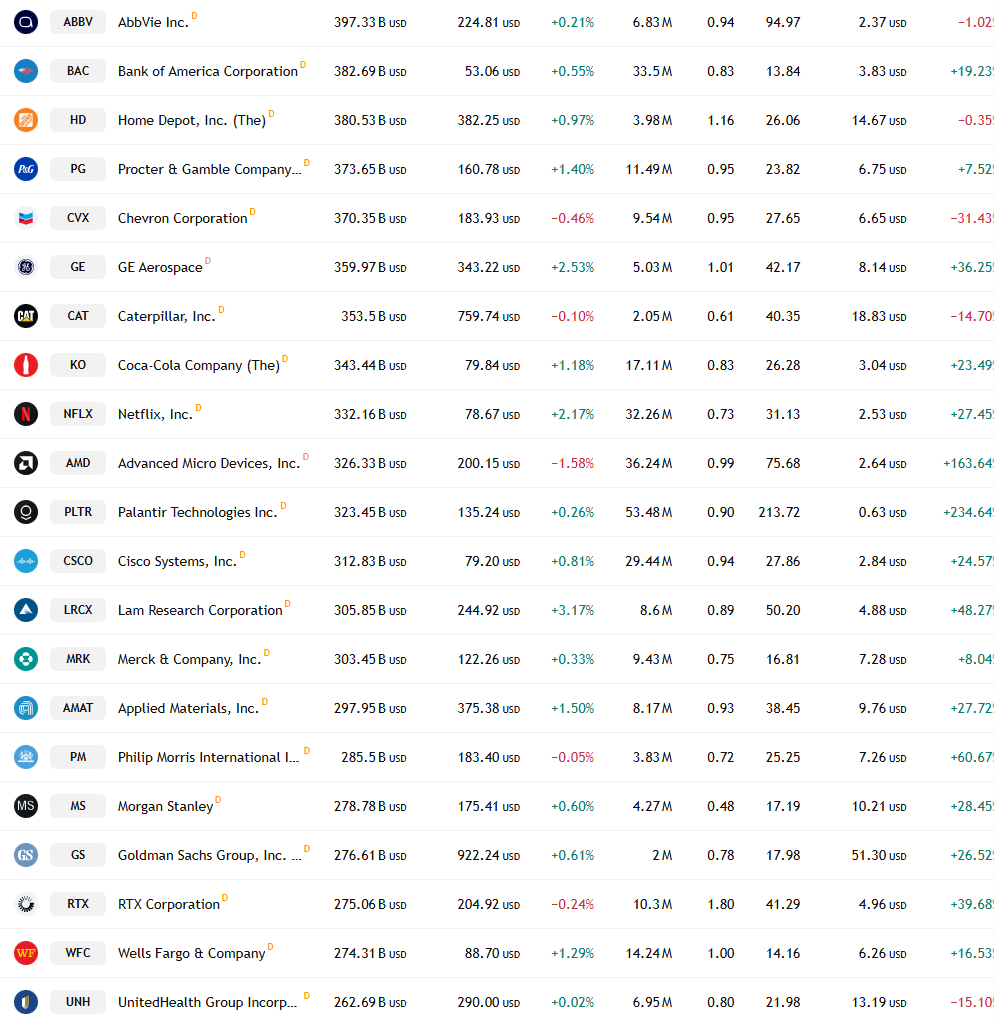Click the AMD logo icon
Image resolution: width=994 pixels, height=1023 pixels.
point(26,463)
